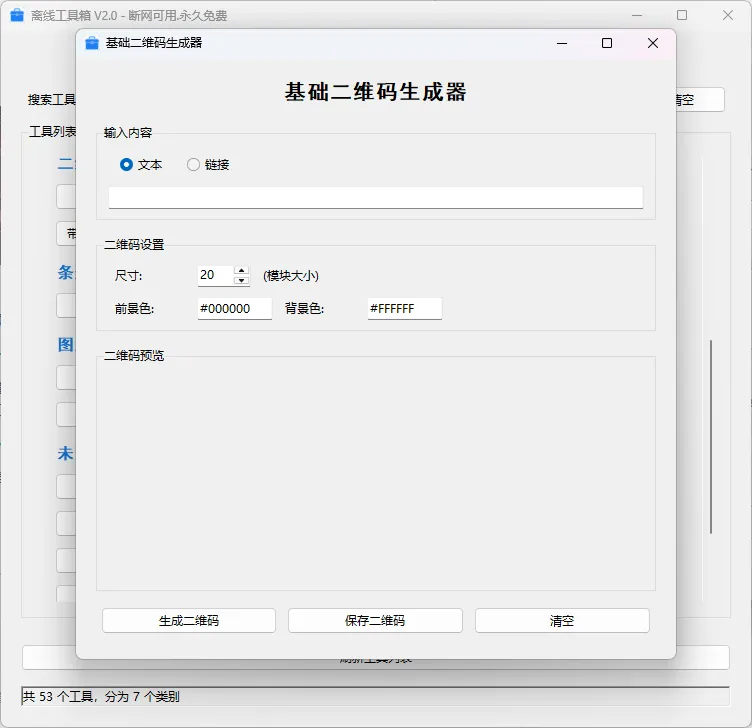Close the 基础二维码生成器 dialog

(653, 43)
